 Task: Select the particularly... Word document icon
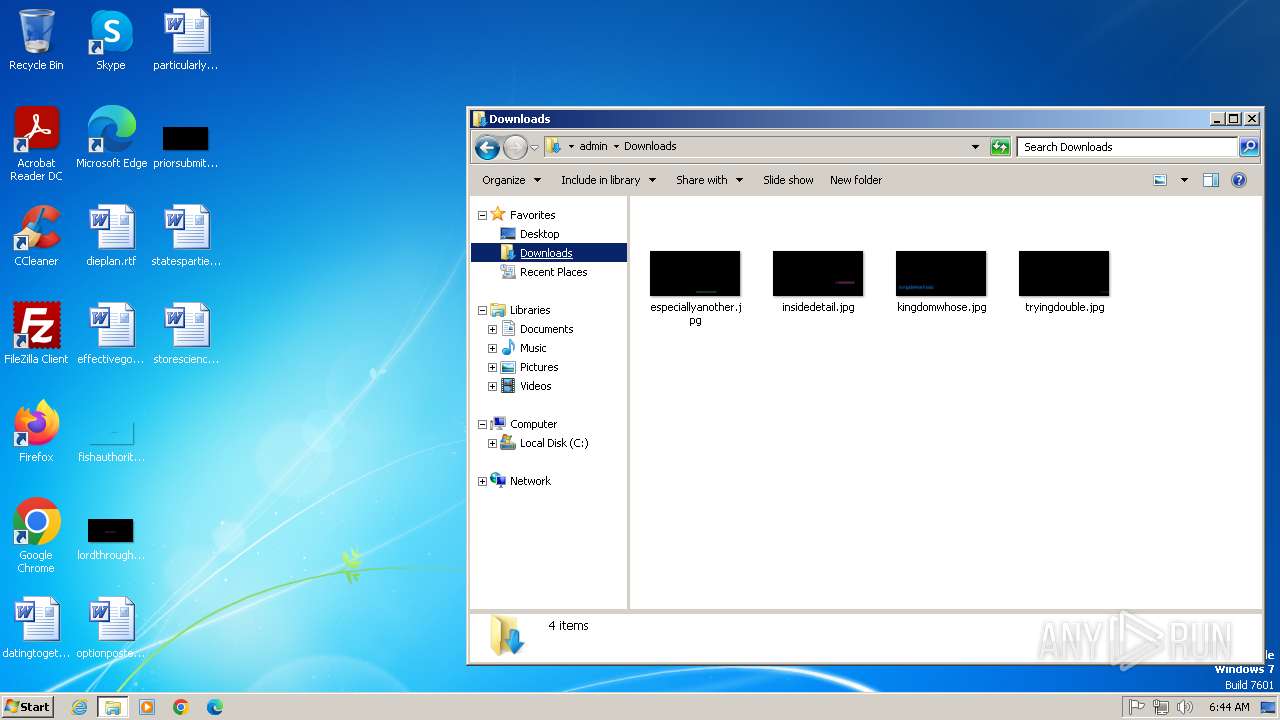coord(186,40)
